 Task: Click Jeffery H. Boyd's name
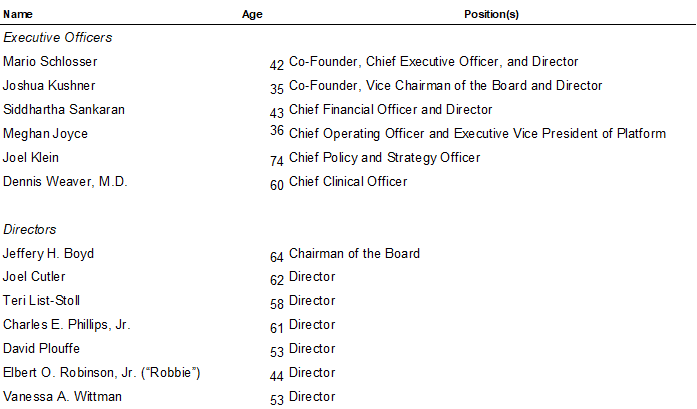coord(48,253)
